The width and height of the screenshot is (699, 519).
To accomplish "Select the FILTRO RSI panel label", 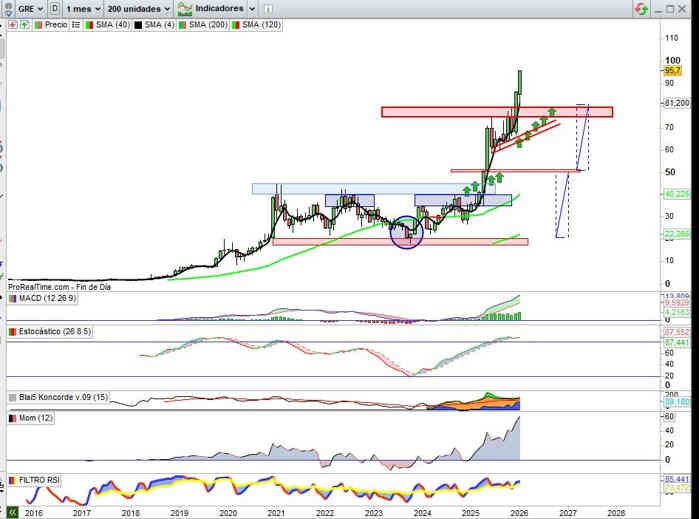I will tap(40, 480).
